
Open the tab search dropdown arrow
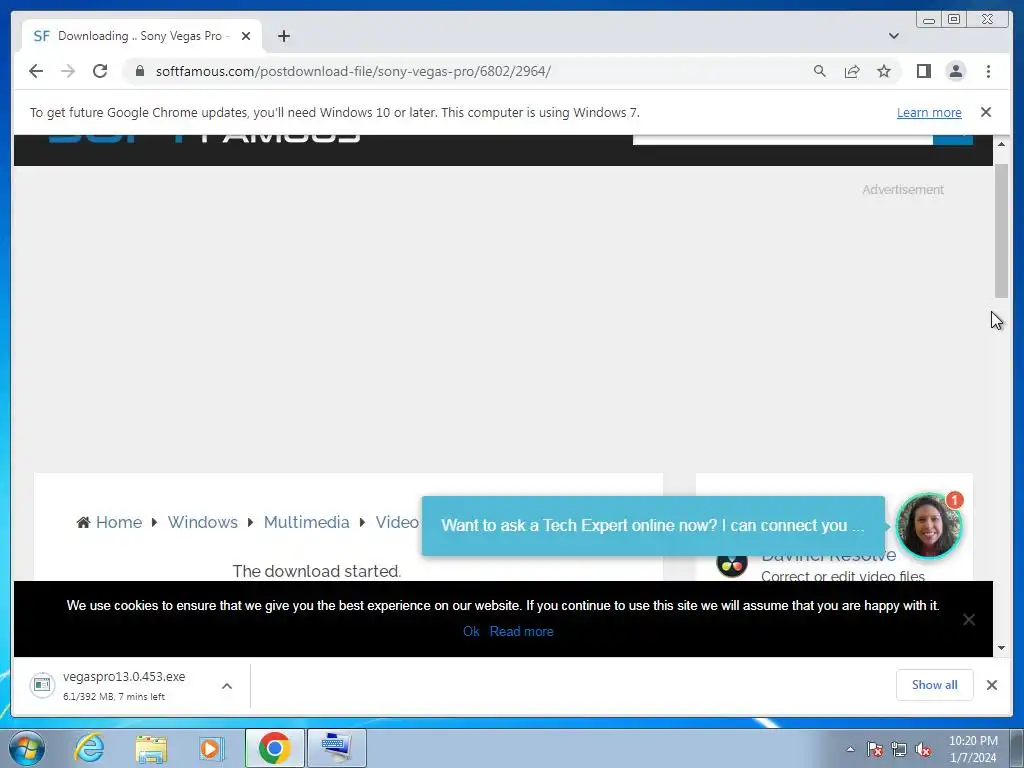(894, 36)
